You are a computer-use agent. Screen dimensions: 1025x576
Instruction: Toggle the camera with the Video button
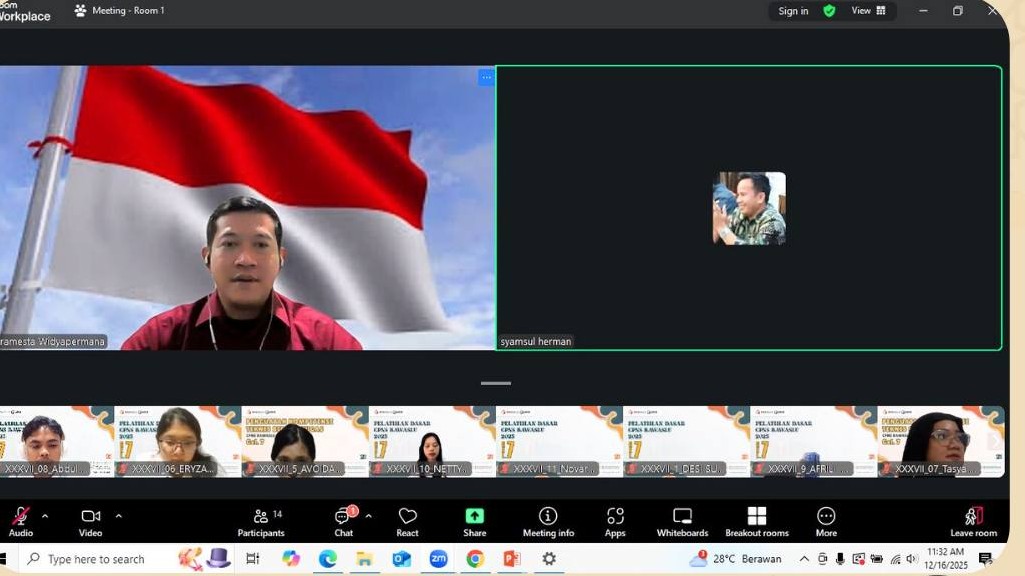pyautogui.click(x=90, y=521)
